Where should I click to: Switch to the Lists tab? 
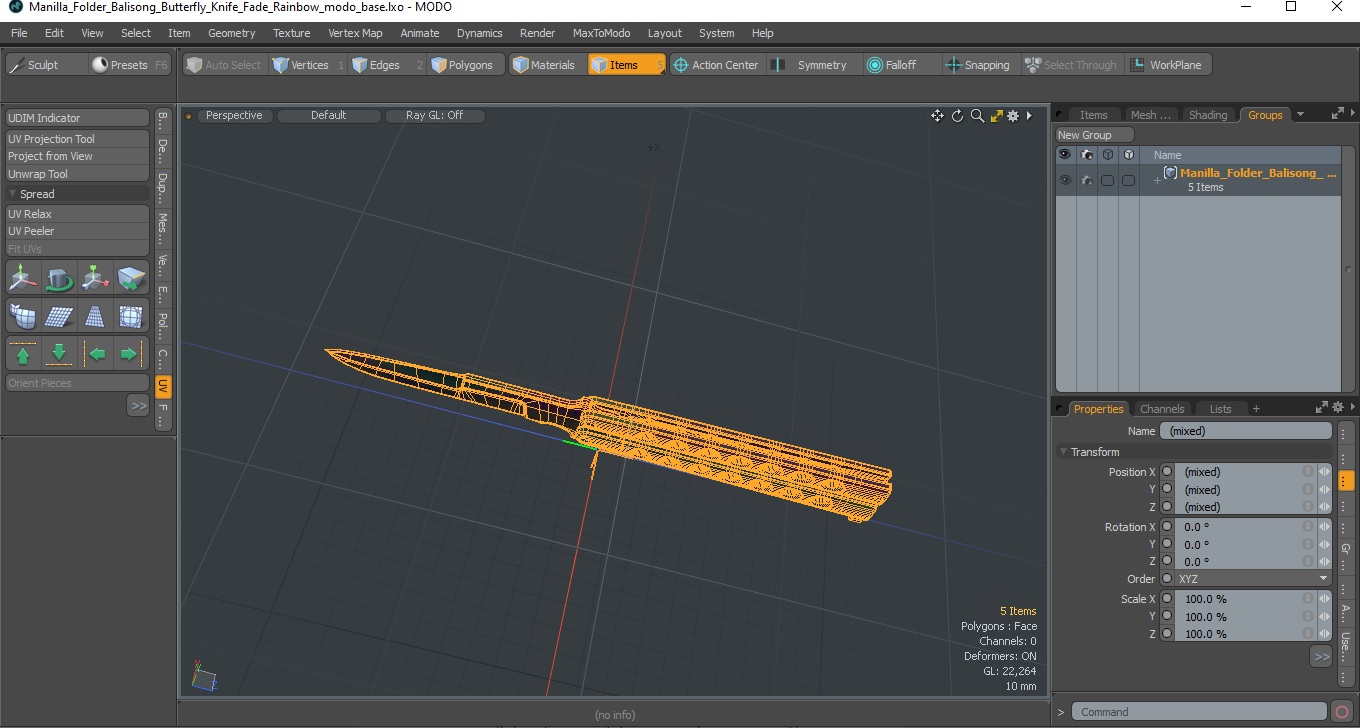coord(1220,409)
